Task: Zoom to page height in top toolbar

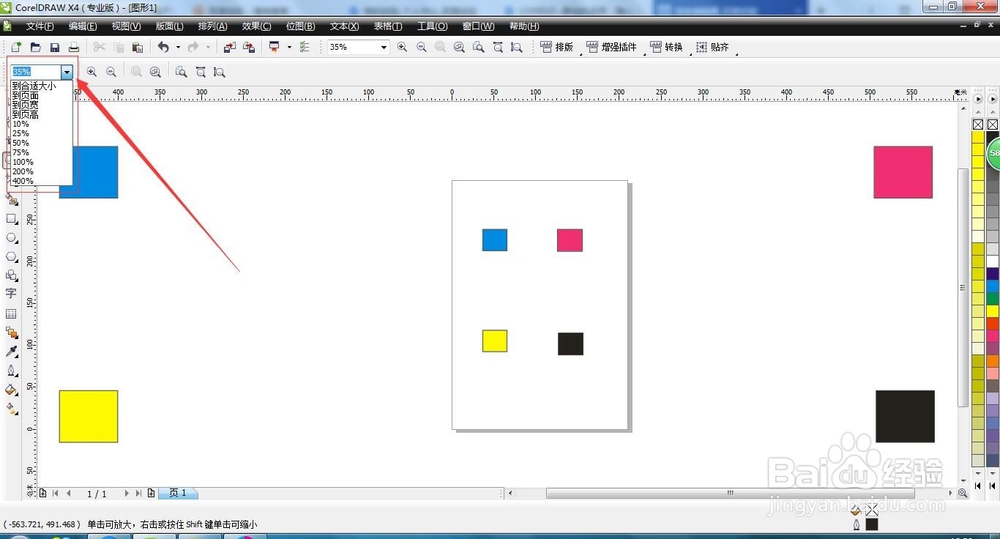Action: coord(517,47)
